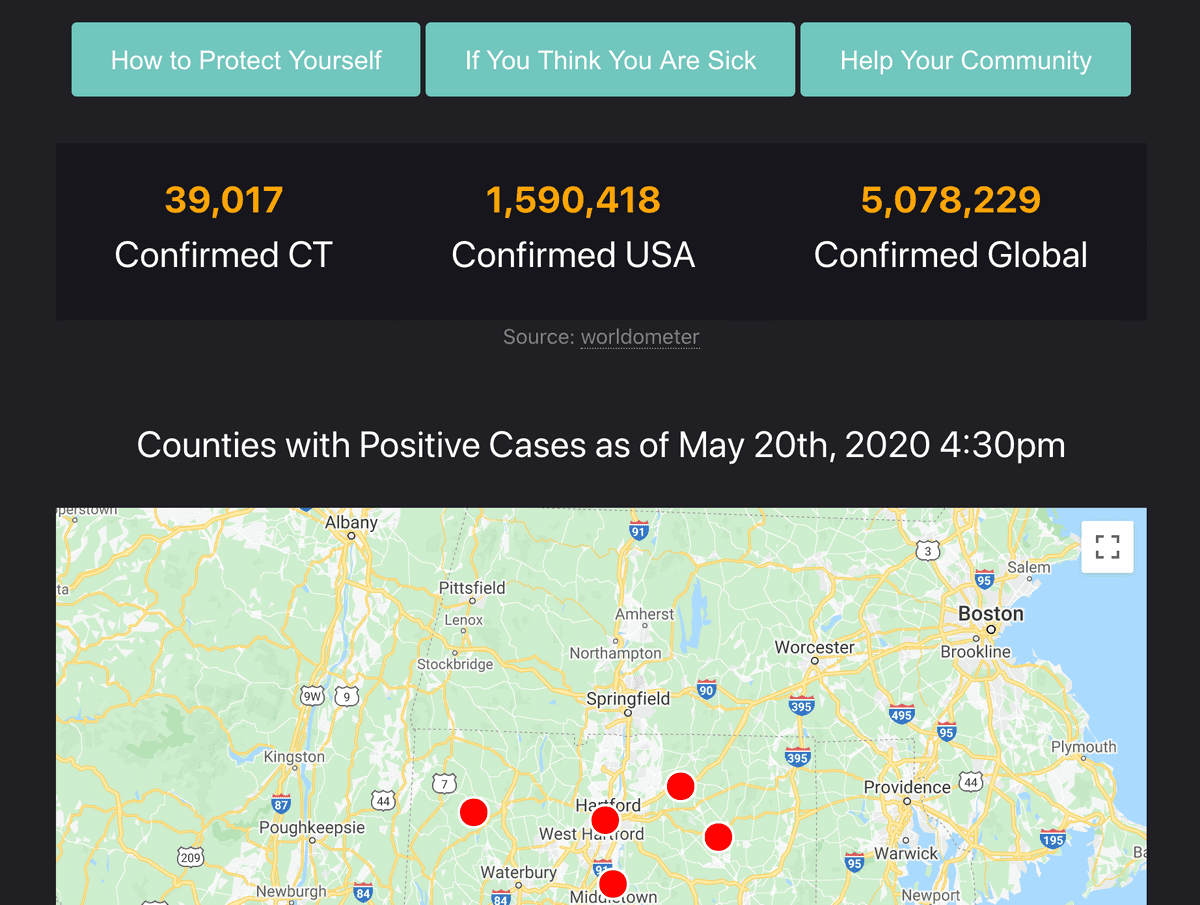Image resolution: width=1200 pixels, height=905 pixels.
Task: Open How to Protect Yourself page
Action: (246, 60)
